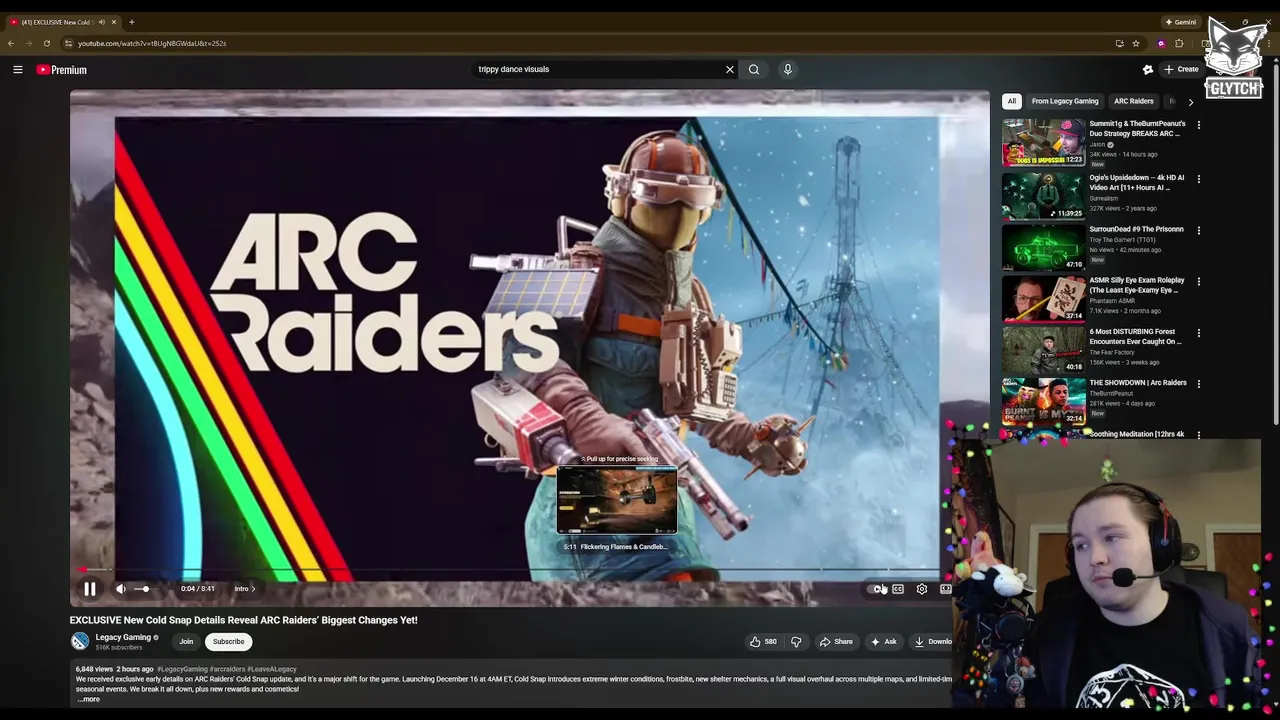Open the Gemini button in Chrome
The width and height of the screenshot is (1280, 720).
pos(1181,22)
